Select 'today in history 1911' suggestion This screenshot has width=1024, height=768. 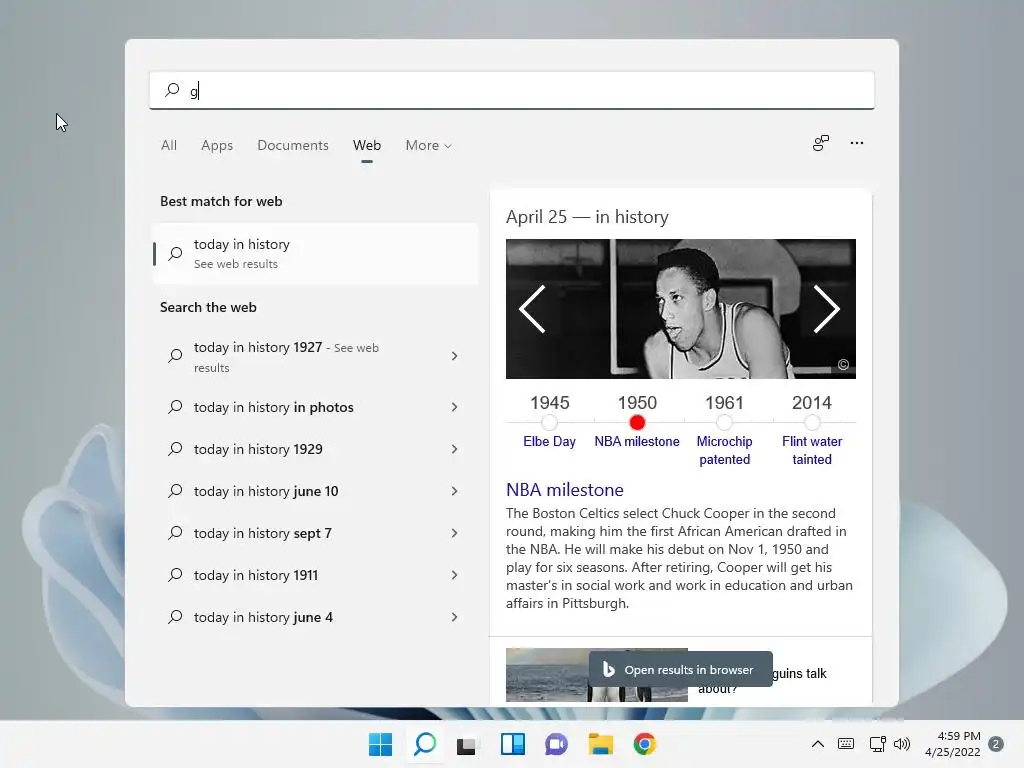coord(315,575)
